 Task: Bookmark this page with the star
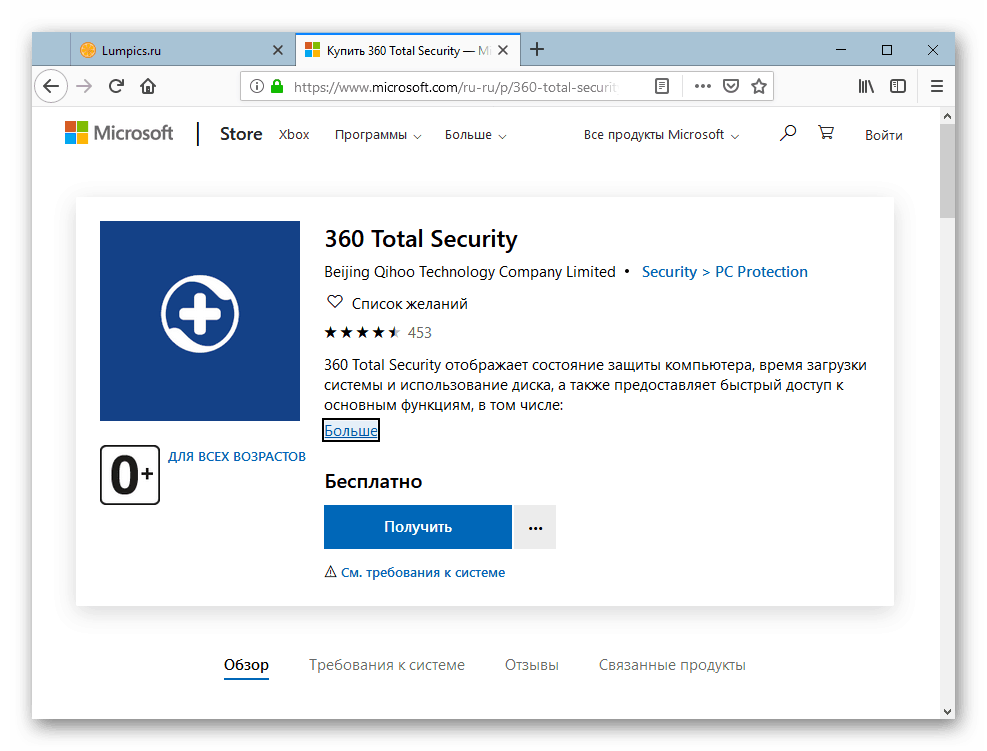[759, 86]
